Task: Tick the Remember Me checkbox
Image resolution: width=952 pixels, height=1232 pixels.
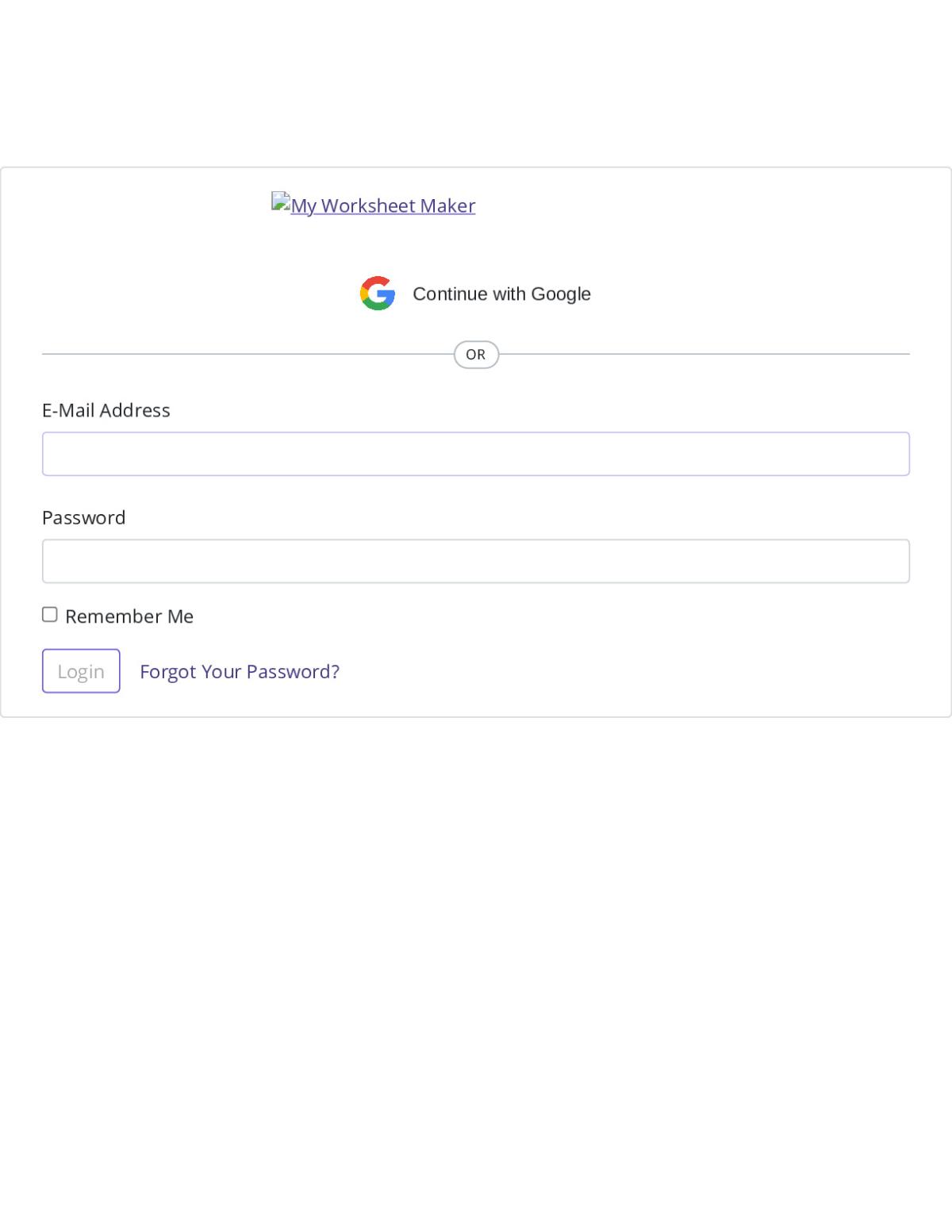Action: [x=50, y=615]
